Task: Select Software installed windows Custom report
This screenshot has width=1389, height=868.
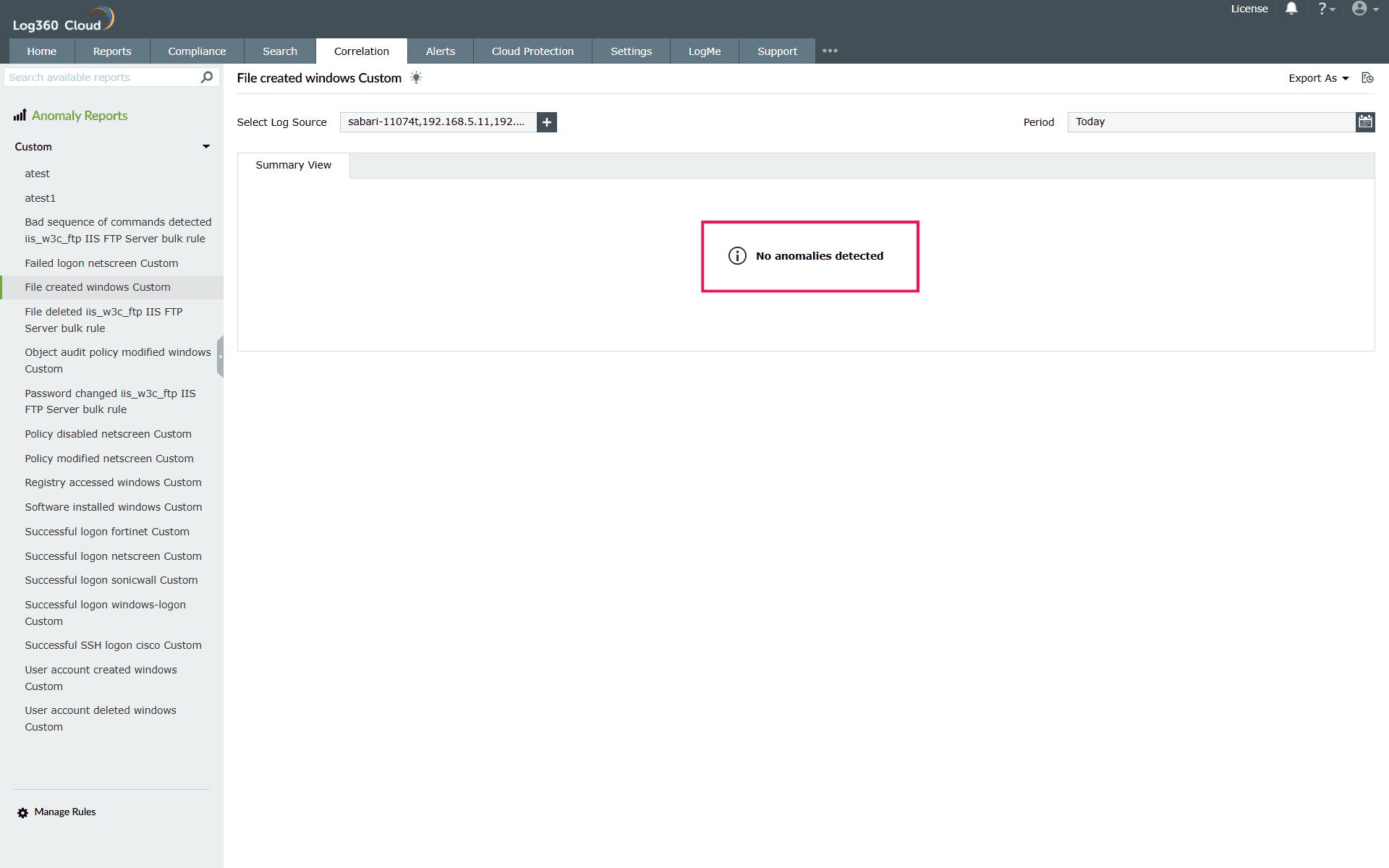Action: pos(113,507)
